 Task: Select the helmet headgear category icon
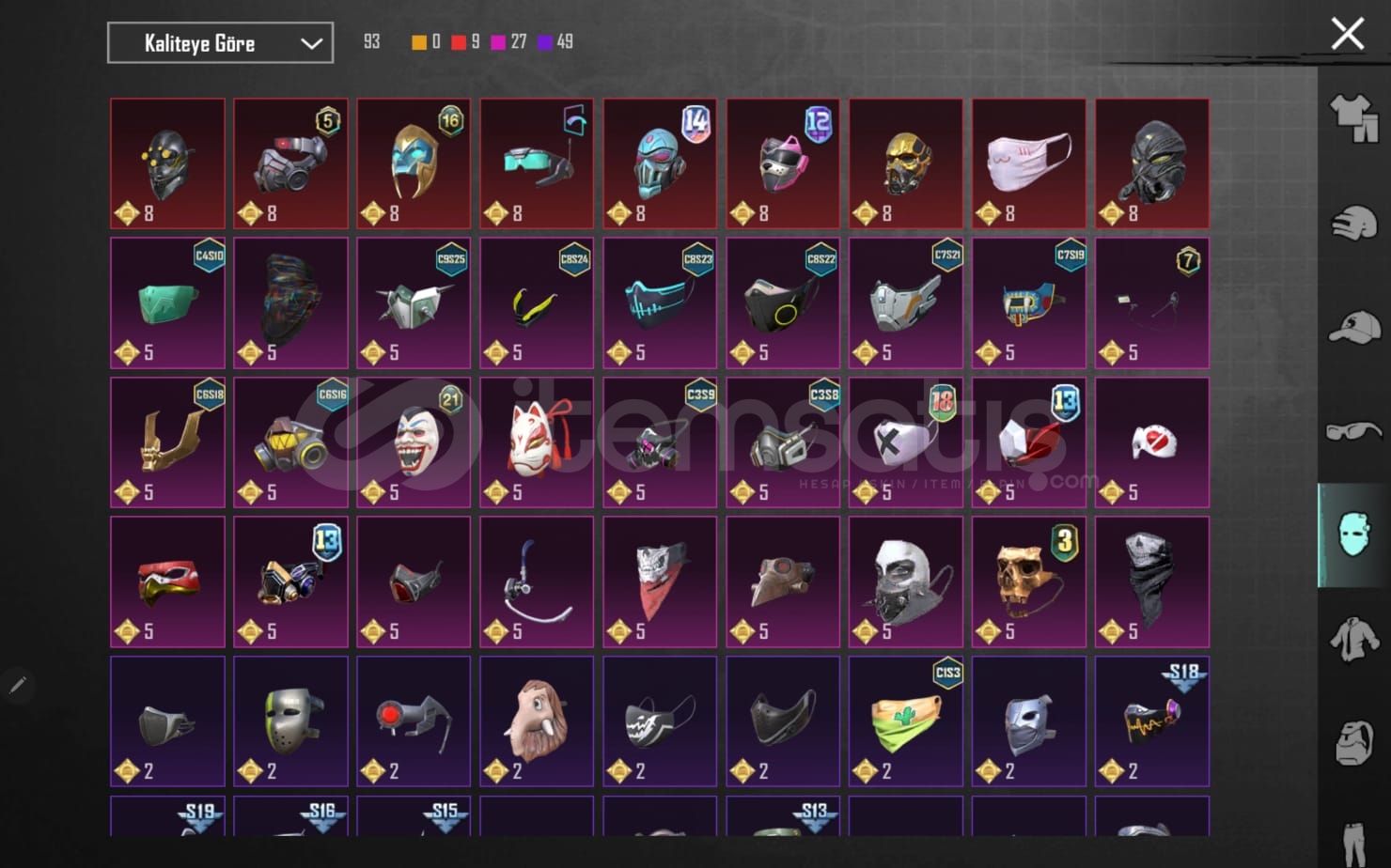click(1353, 224)
